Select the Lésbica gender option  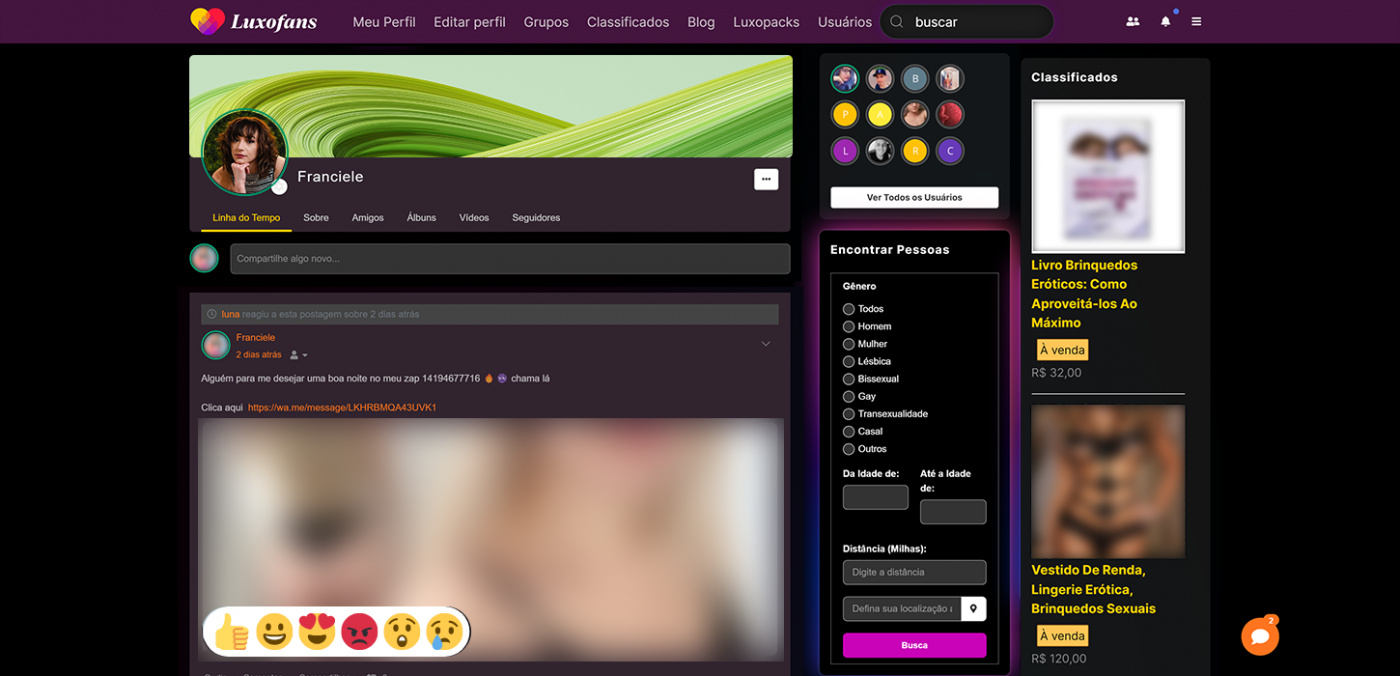click(849, 361)
